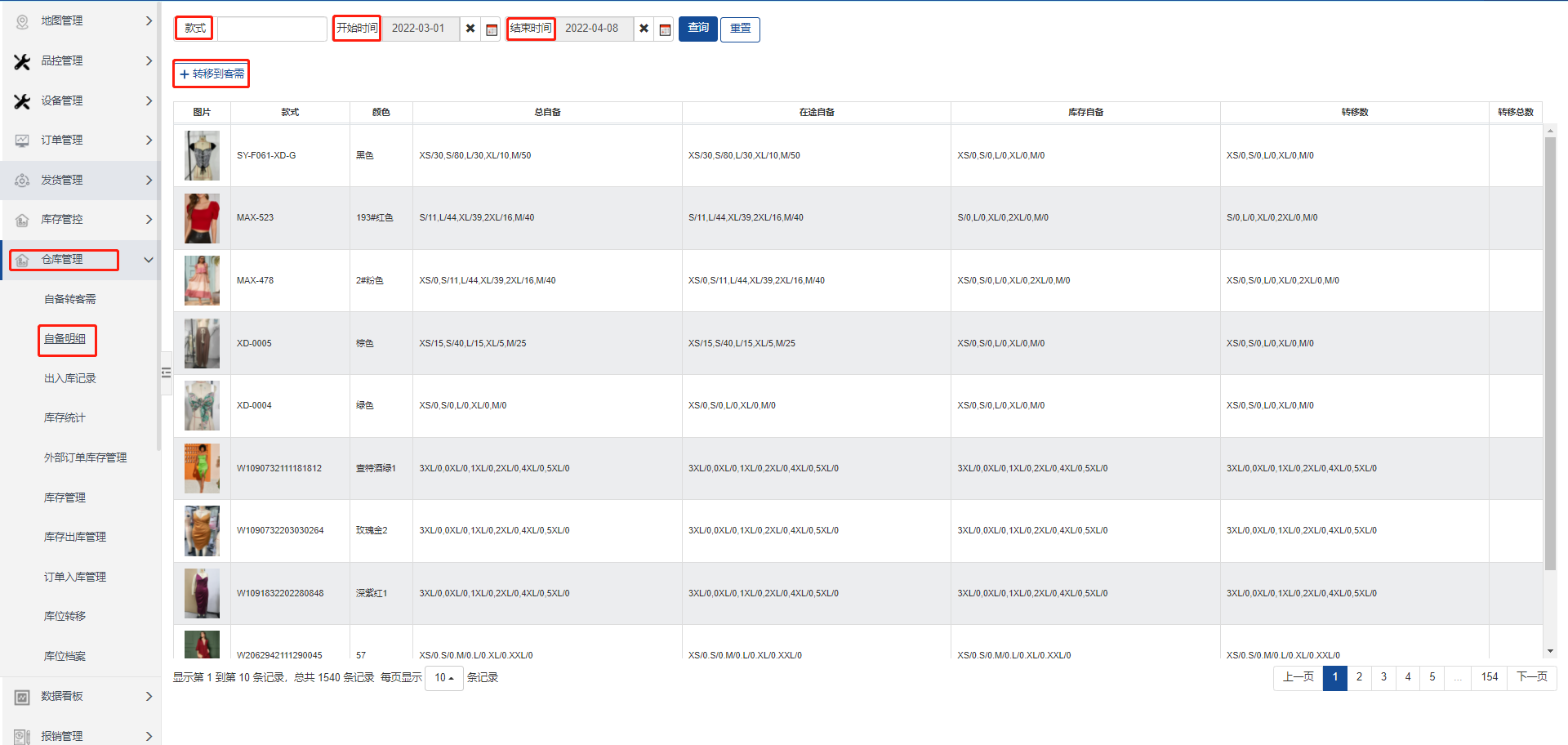
Task: Open calendar picker for start date
Action: [492, 29]
